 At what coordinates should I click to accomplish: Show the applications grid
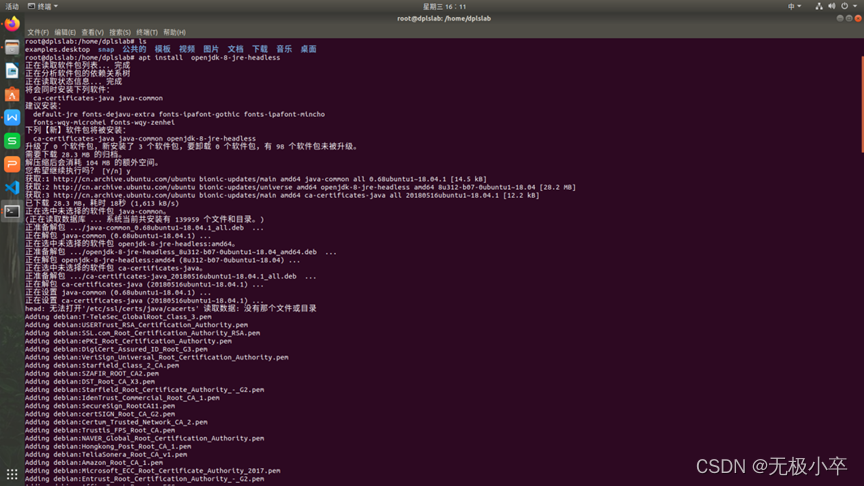click(x=12, y=474)
